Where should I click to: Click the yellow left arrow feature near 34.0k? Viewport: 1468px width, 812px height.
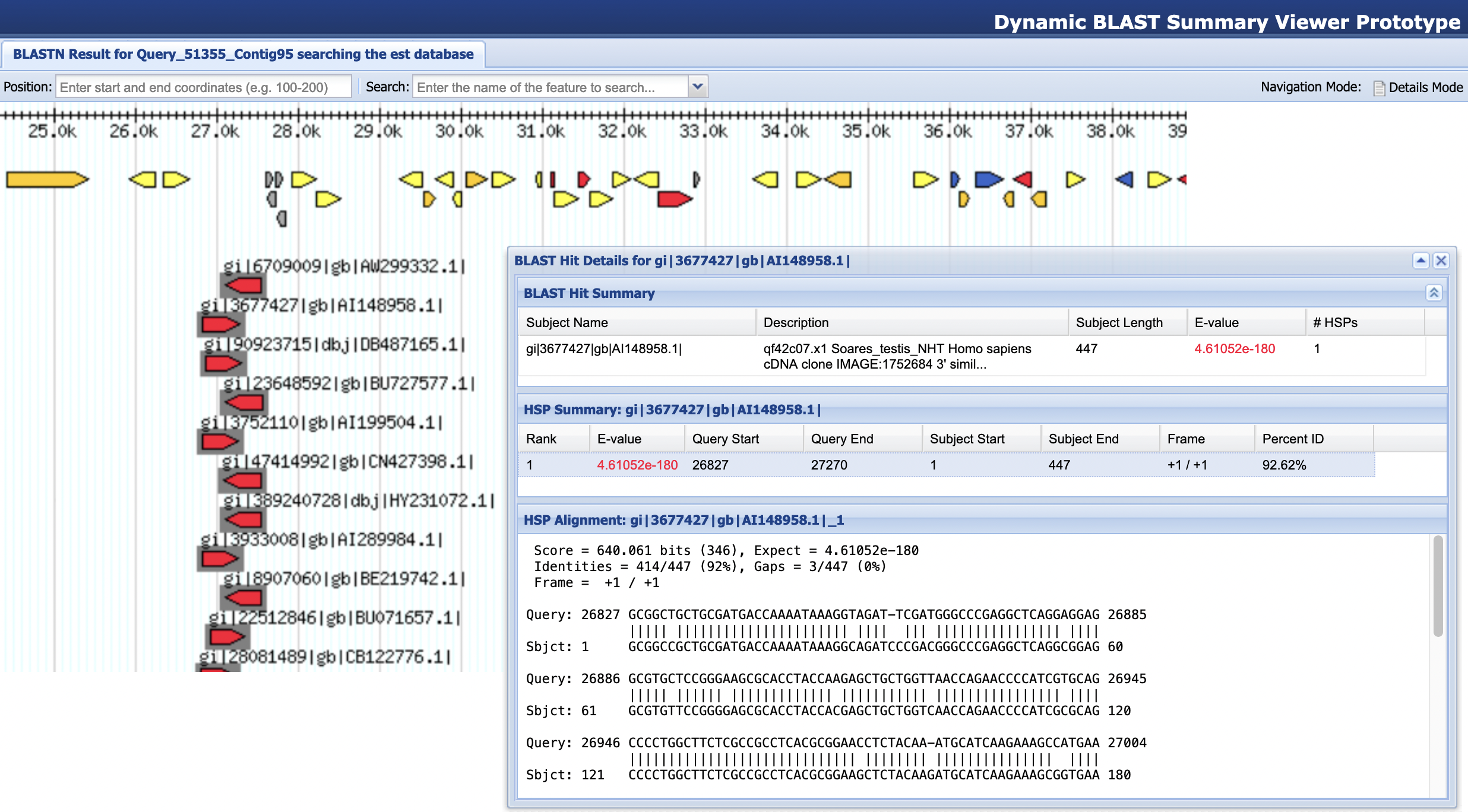click(765, 179)
